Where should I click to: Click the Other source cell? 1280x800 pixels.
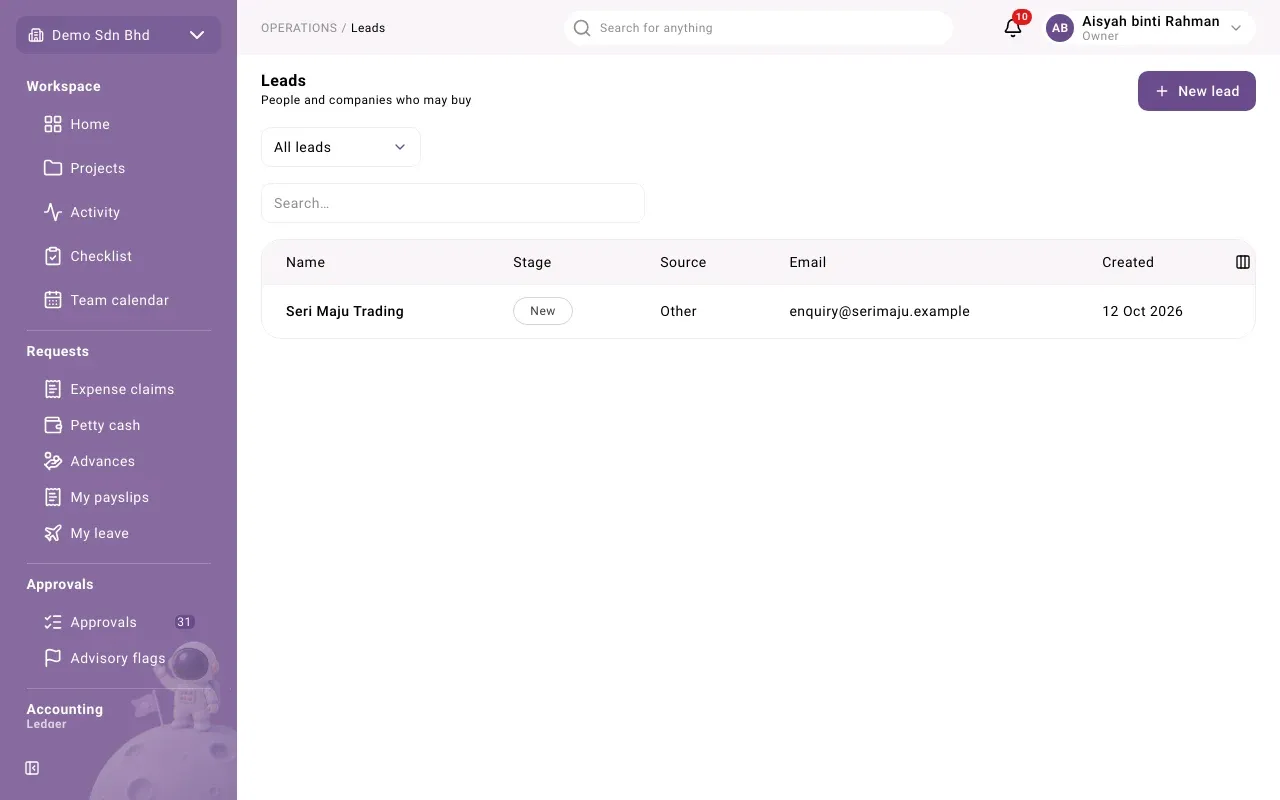click(x=678, y=311)
